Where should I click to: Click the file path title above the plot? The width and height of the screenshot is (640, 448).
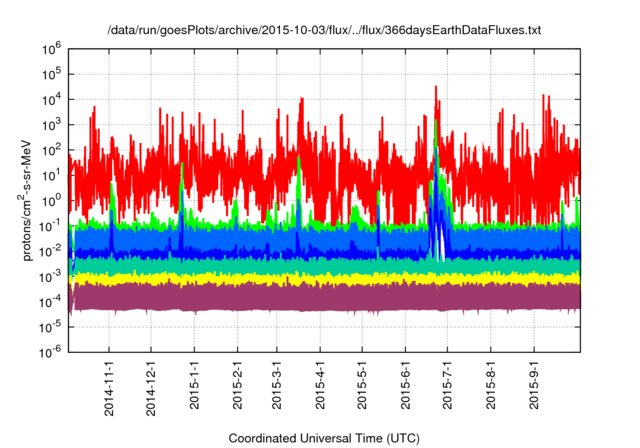click(324, 30)
